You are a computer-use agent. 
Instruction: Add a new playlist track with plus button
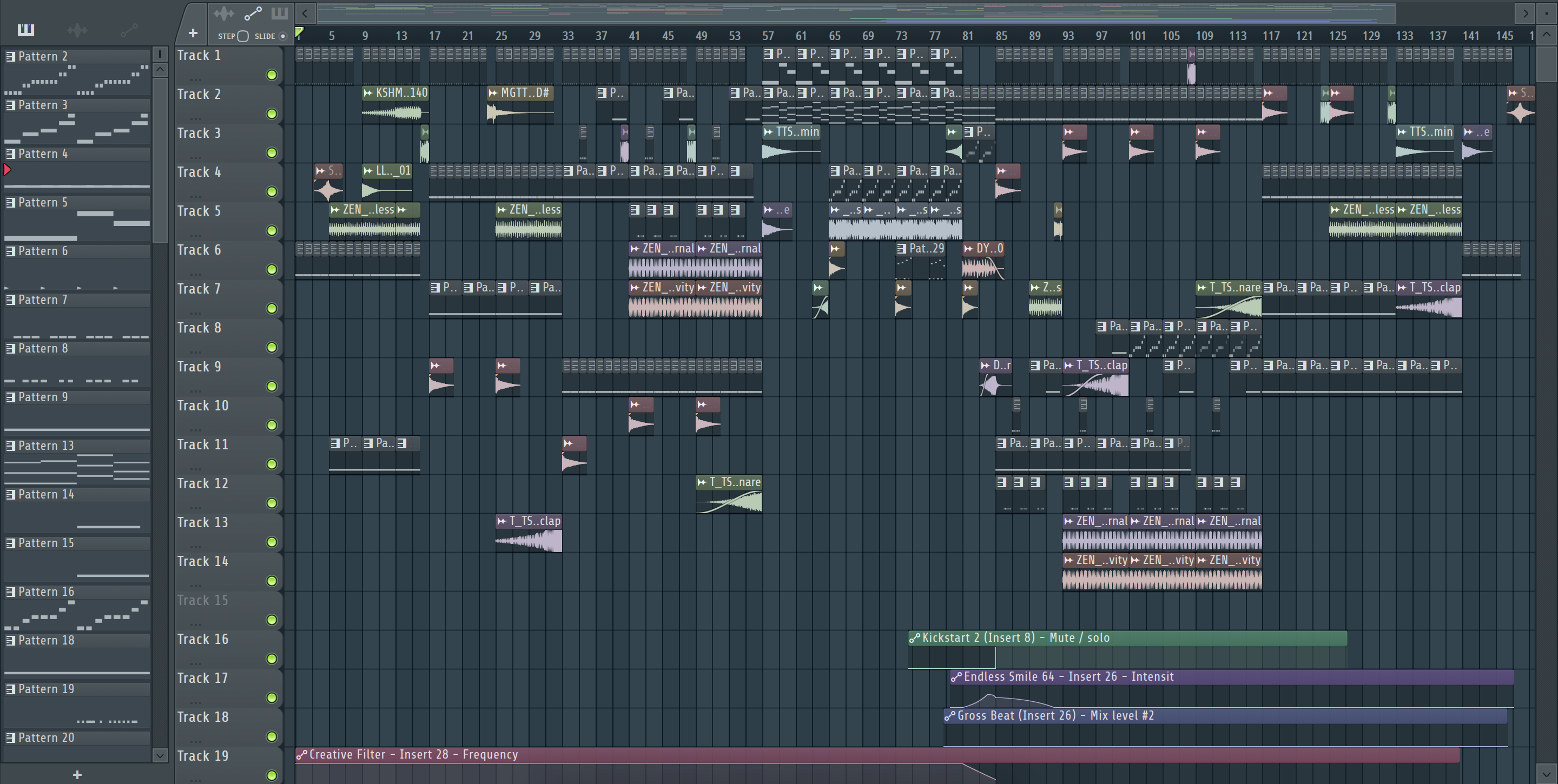[x=193, y=33]
